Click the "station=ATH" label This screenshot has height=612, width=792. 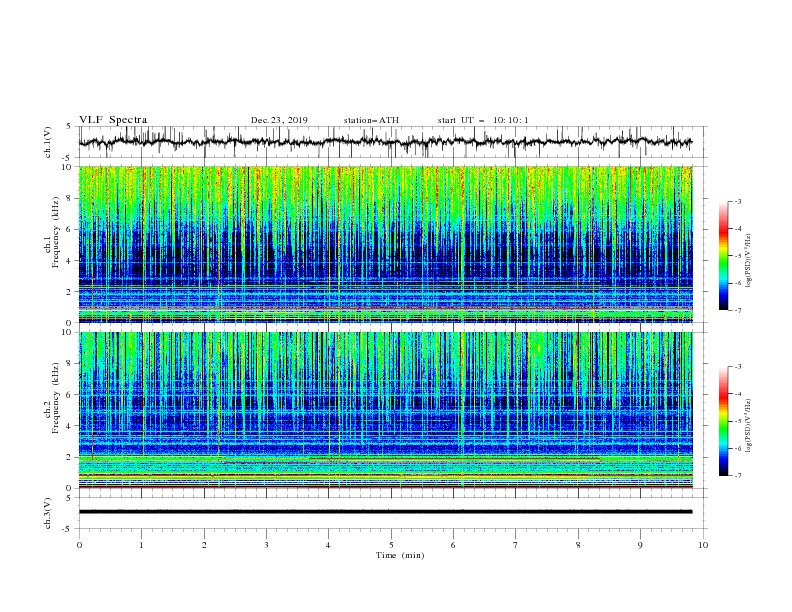point(371,120)
